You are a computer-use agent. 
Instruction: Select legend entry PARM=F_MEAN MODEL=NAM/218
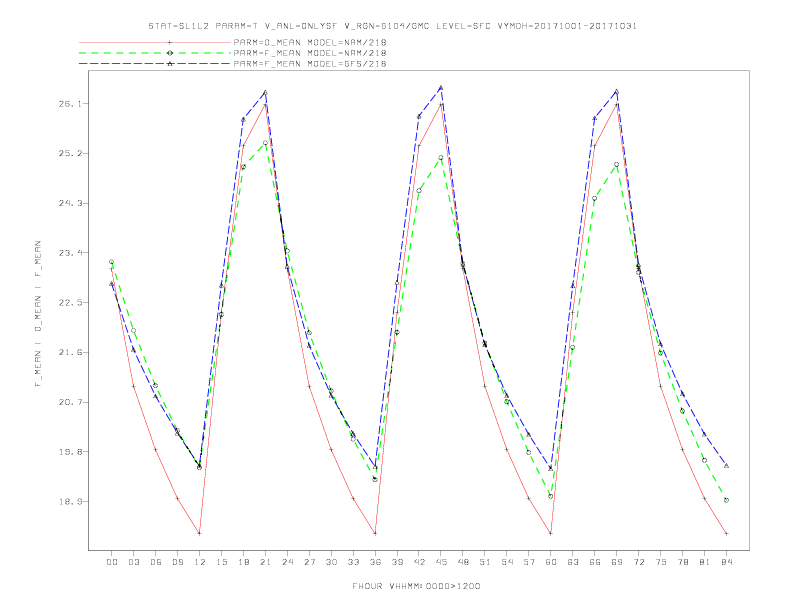pos(310,53)
